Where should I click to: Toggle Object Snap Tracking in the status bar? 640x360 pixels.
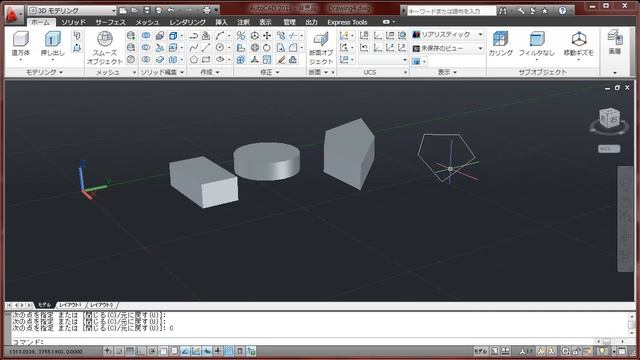185,351
